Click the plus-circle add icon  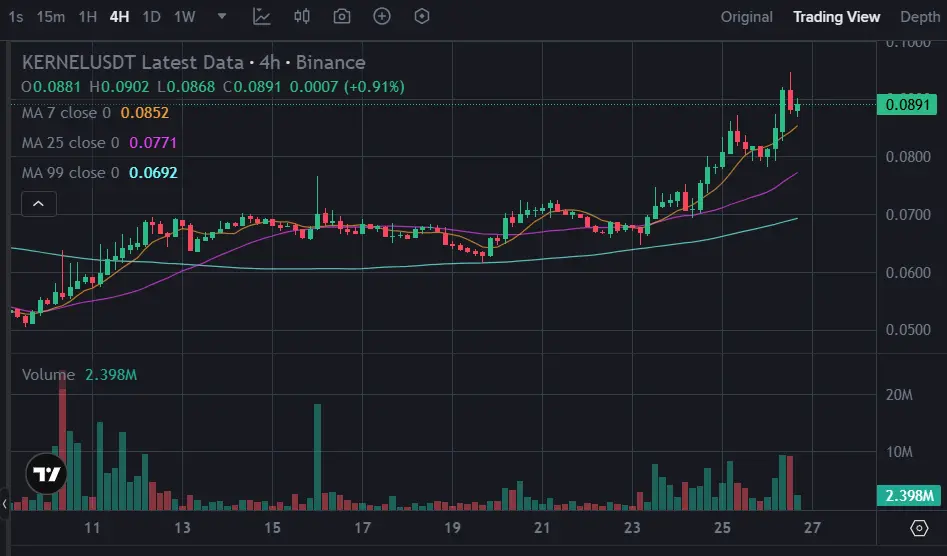382,16
